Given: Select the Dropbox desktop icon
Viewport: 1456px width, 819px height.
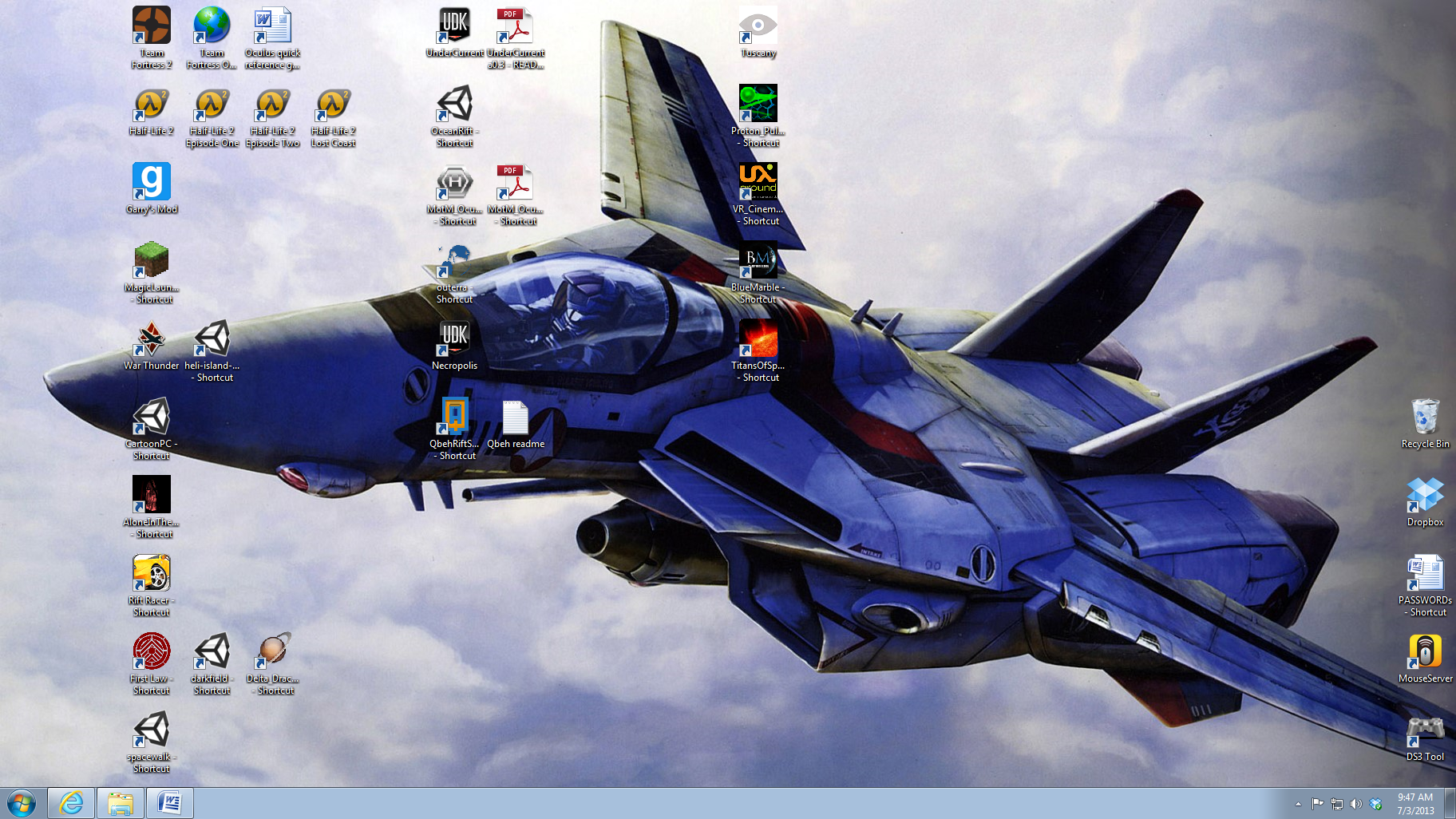Looking at the screenshot, I should [1425, 496].
